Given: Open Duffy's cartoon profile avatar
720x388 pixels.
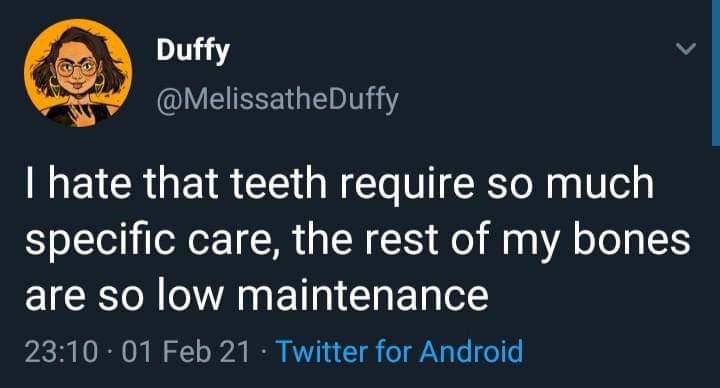Looking at the screenshot, I should pos(79,73).
